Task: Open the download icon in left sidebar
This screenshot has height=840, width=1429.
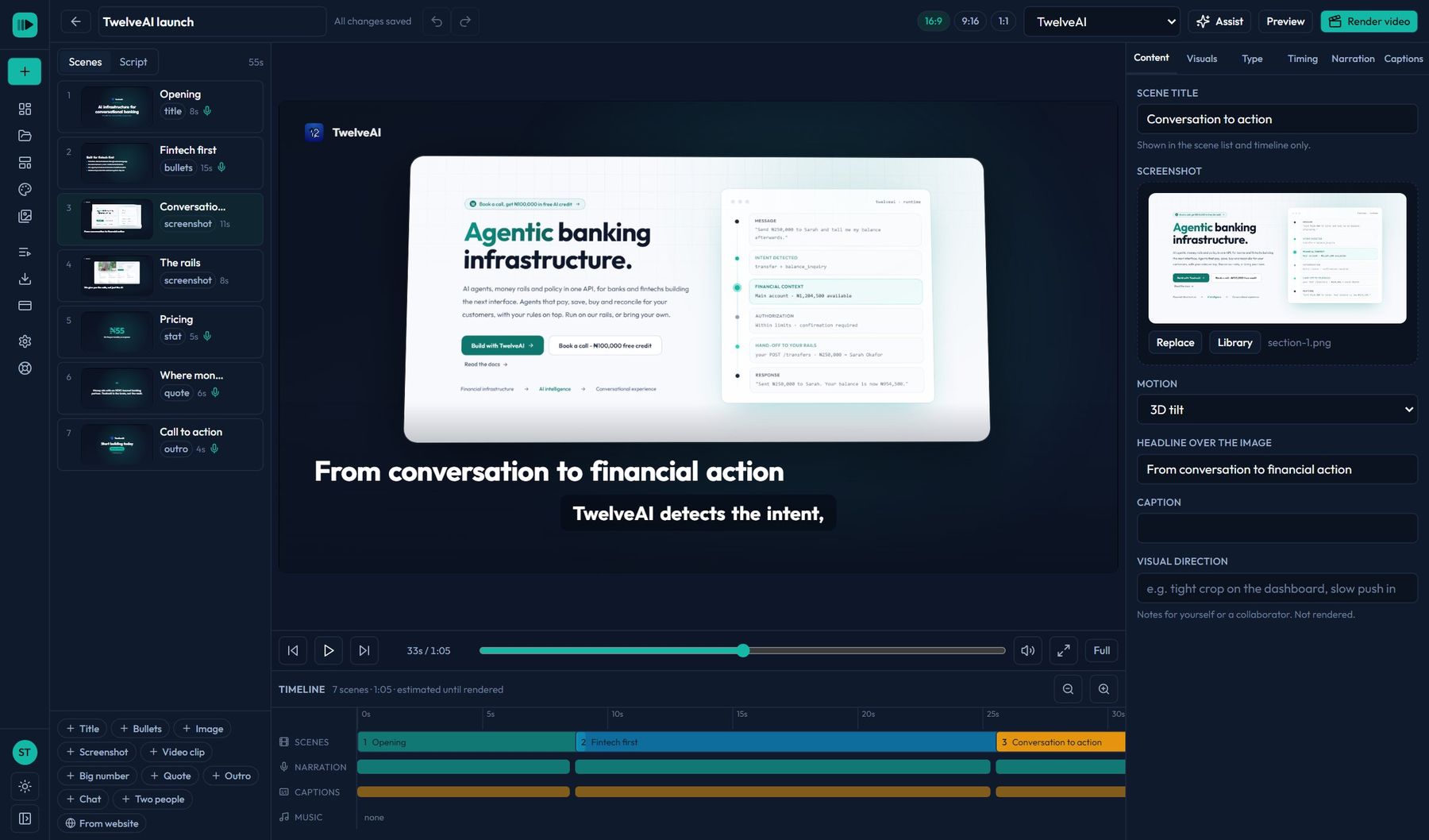Action: coord(25,279)
